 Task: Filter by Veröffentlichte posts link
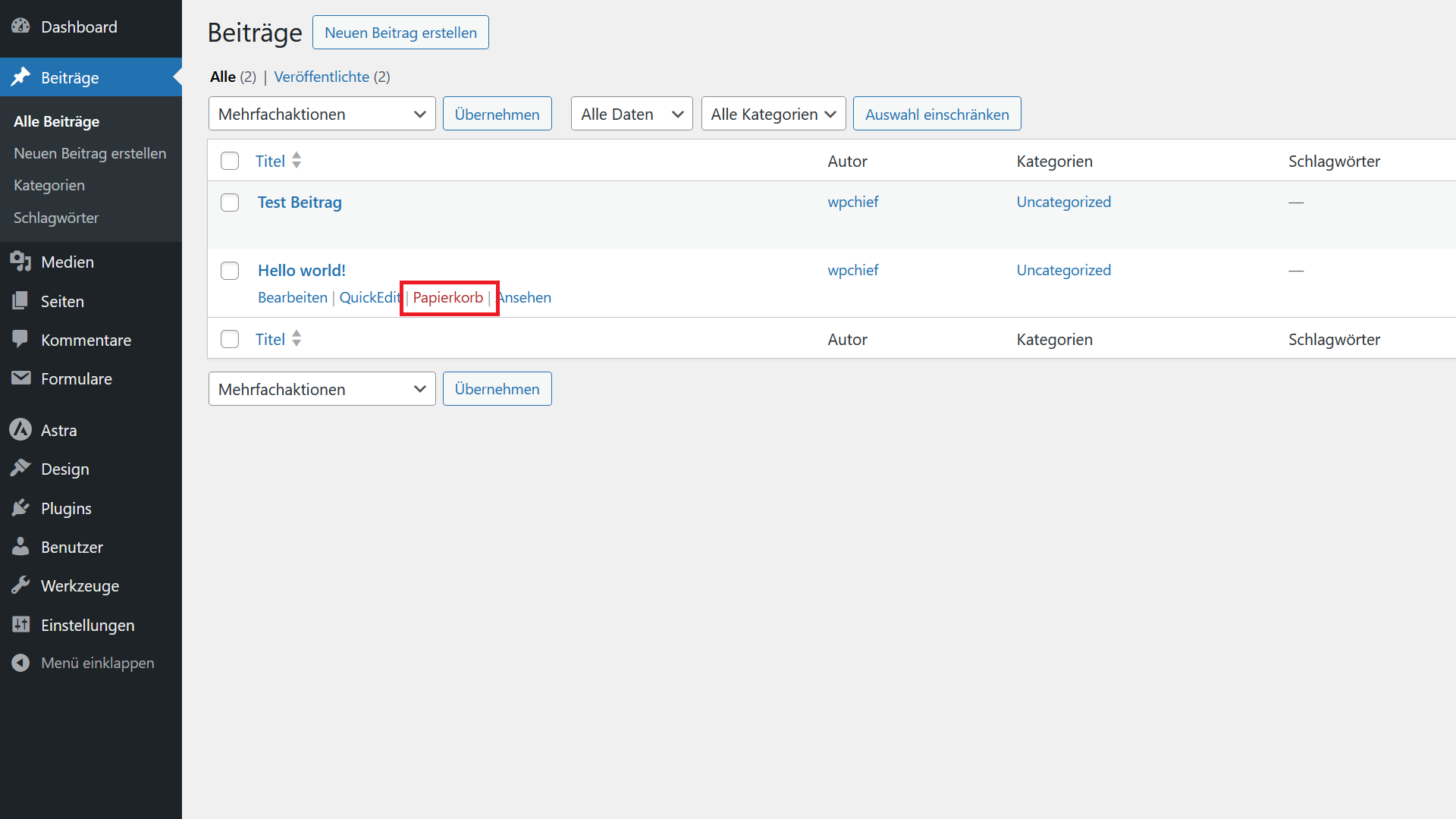pos(322,77)
